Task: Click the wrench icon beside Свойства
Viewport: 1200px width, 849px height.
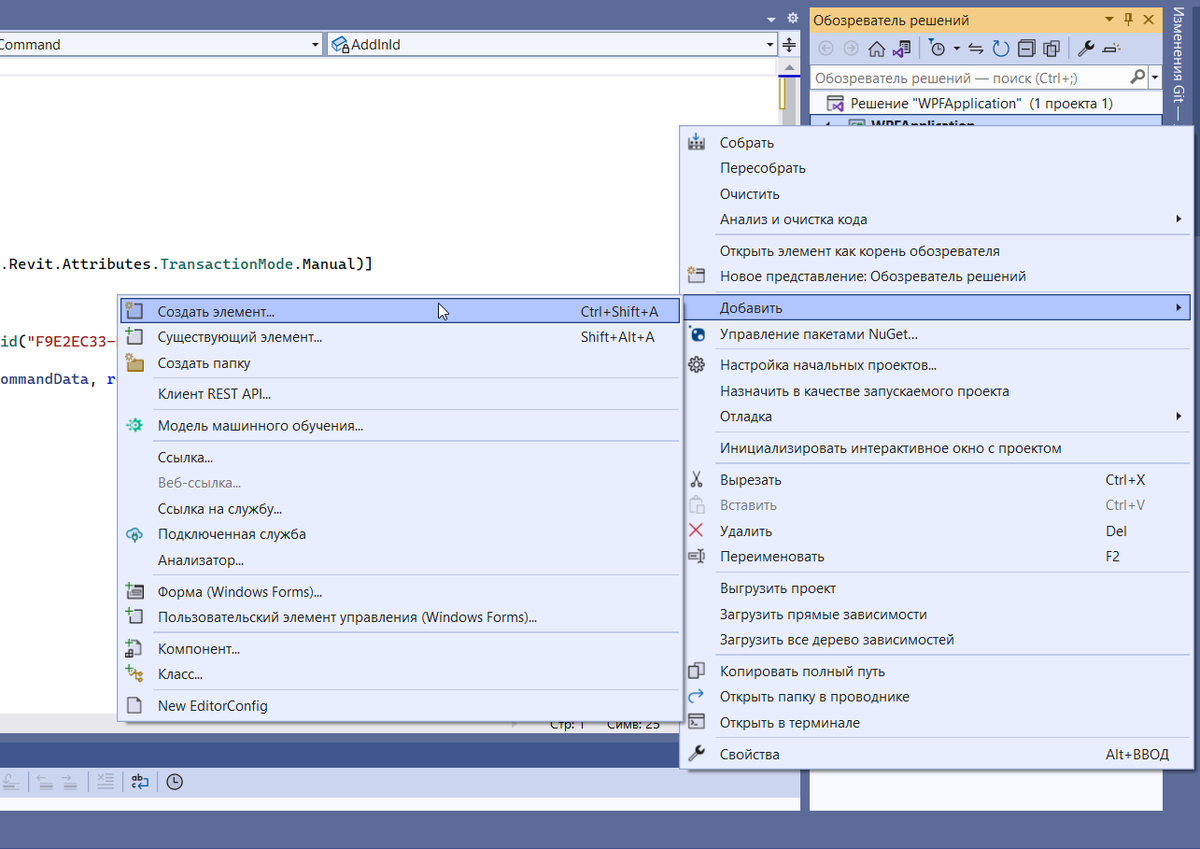Action: tap(696, 754)
